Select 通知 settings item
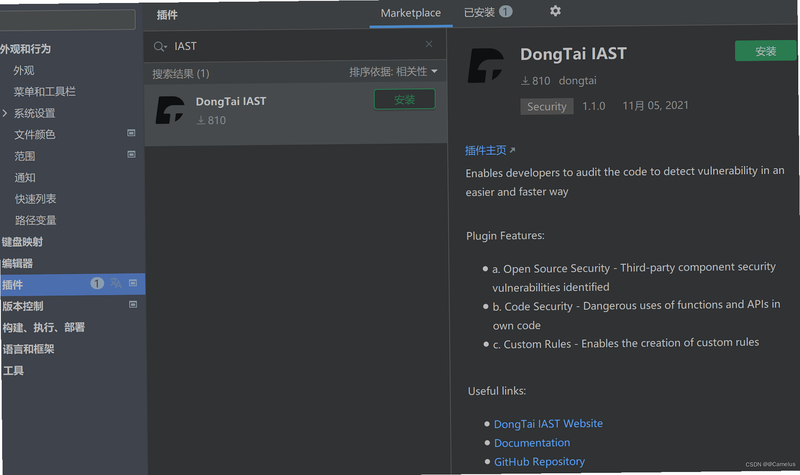Viewport: 800px width, 475px height. click(24, 178)
